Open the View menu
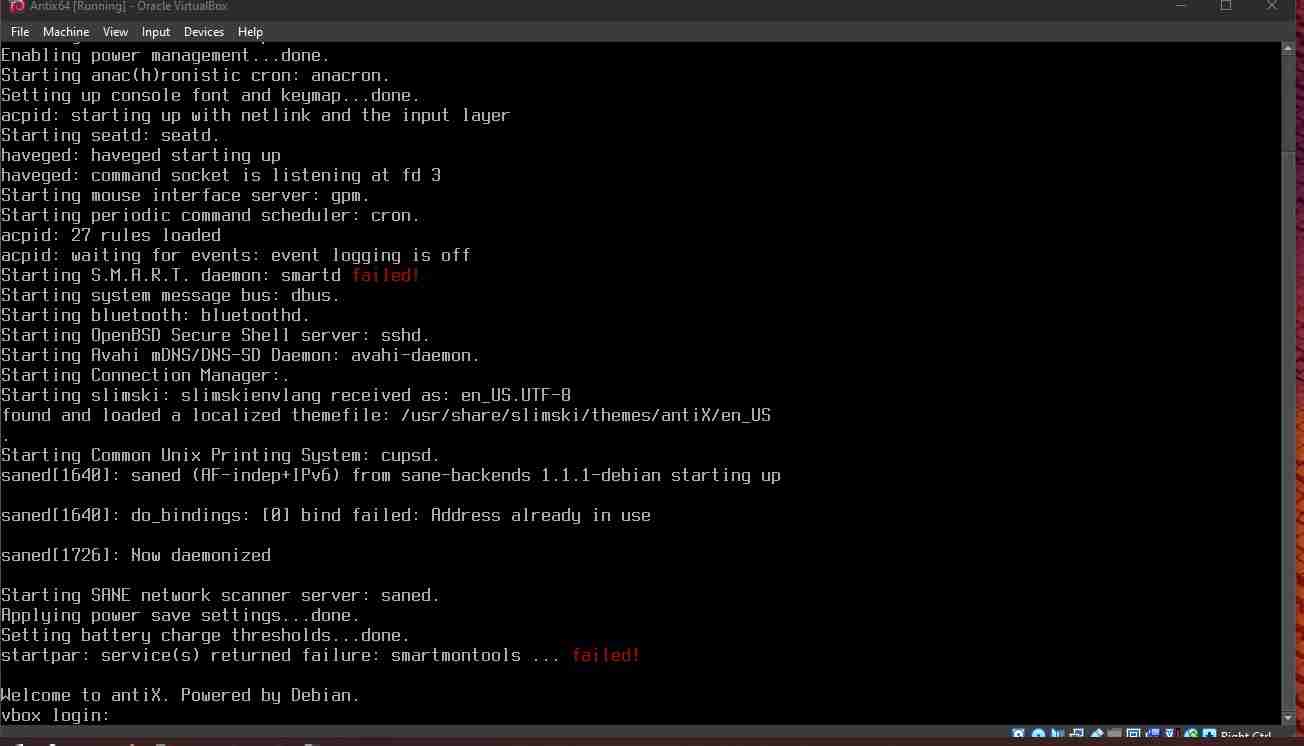 point(115,32)
